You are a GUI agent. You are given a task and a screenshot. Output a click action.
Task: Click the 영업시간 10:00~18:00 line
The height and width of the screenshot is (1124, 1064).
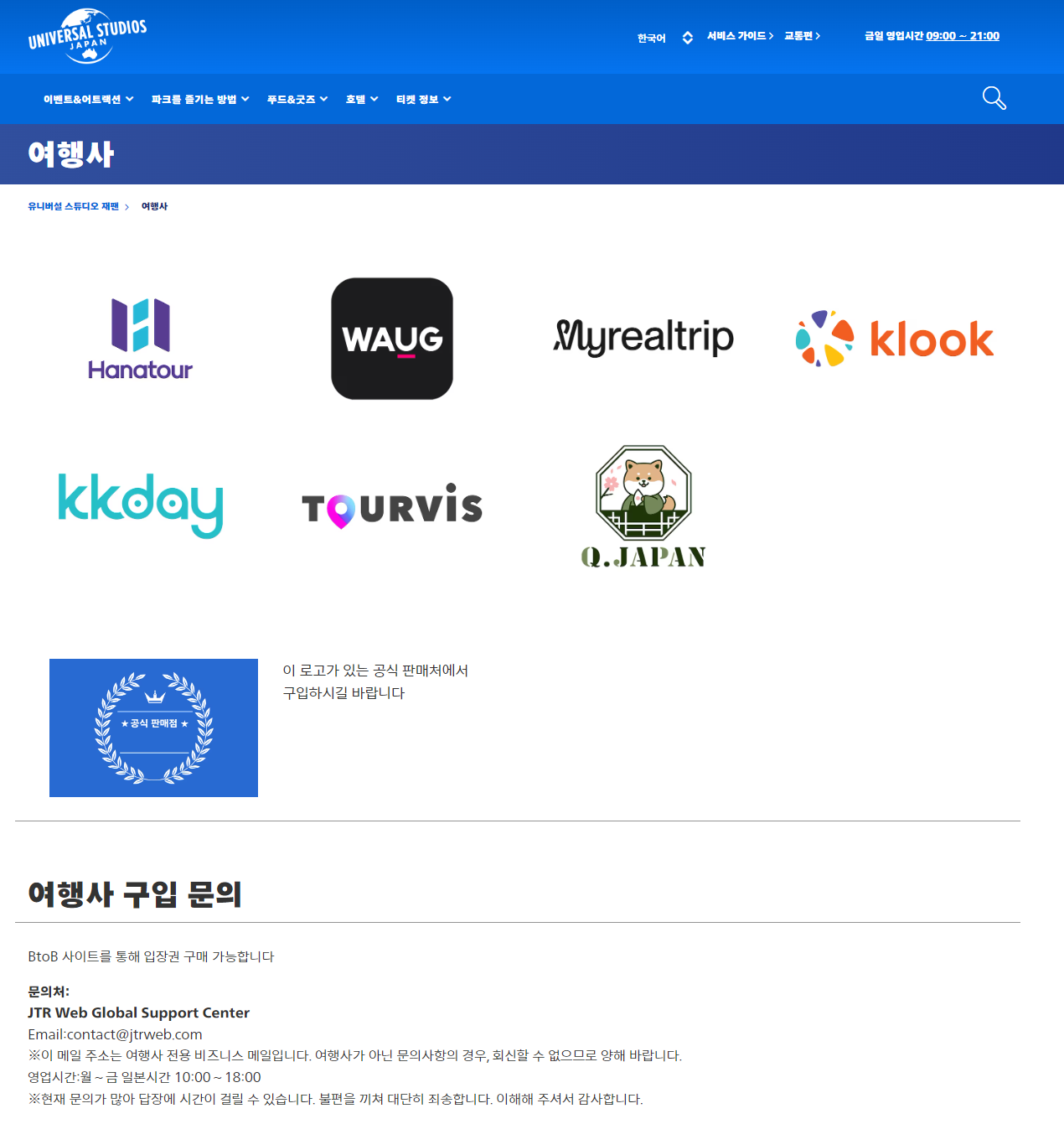click(144, 1077)
